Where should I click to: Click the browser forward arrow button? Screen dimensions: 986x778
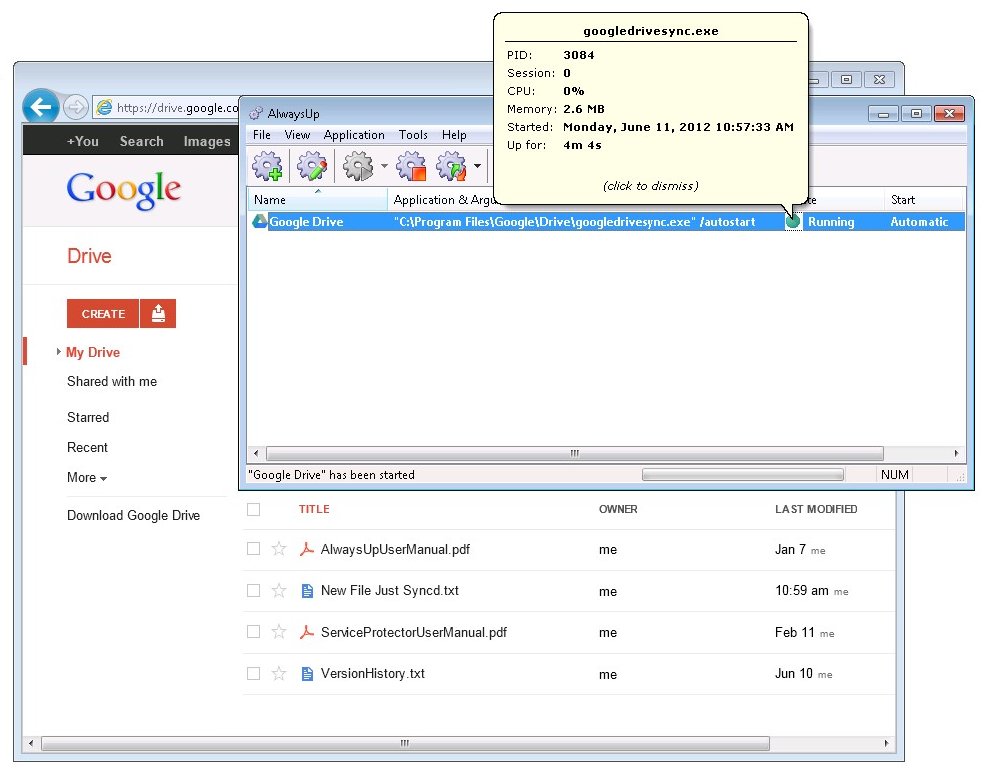point(75,107)
